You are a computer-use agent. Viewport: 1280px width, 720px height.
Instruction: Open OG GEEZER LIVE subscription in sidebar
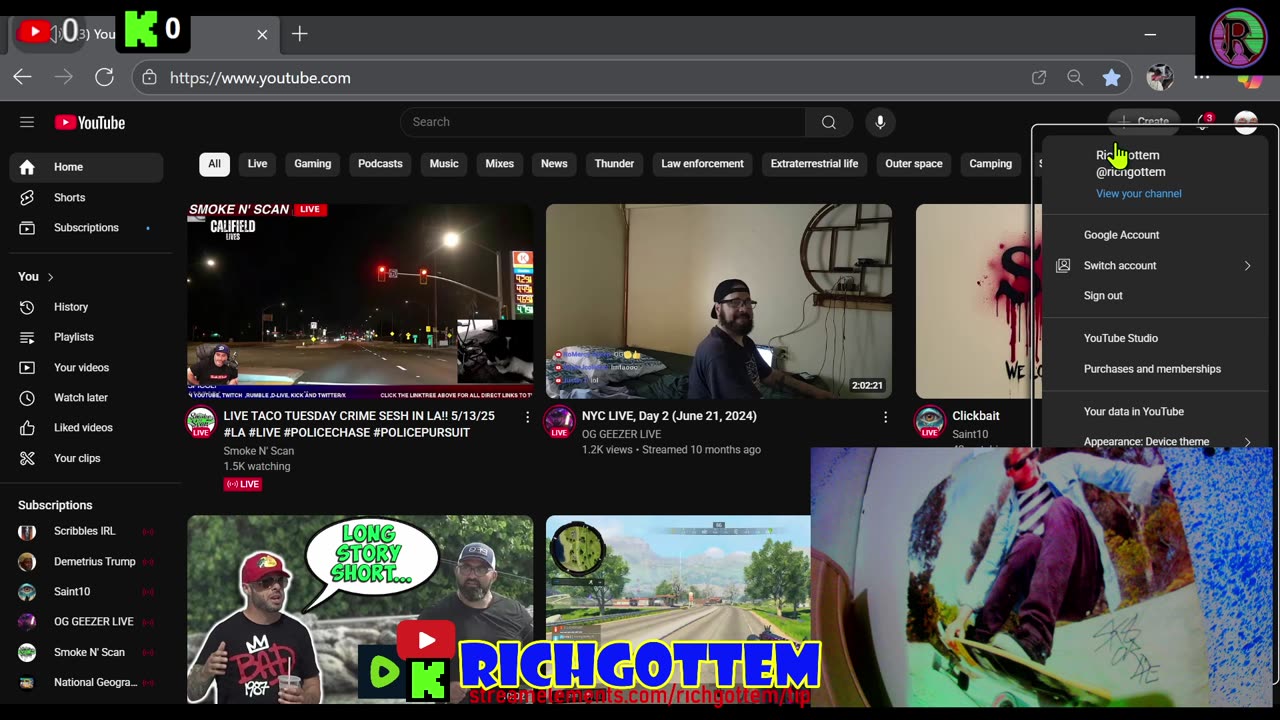[86, 622]
